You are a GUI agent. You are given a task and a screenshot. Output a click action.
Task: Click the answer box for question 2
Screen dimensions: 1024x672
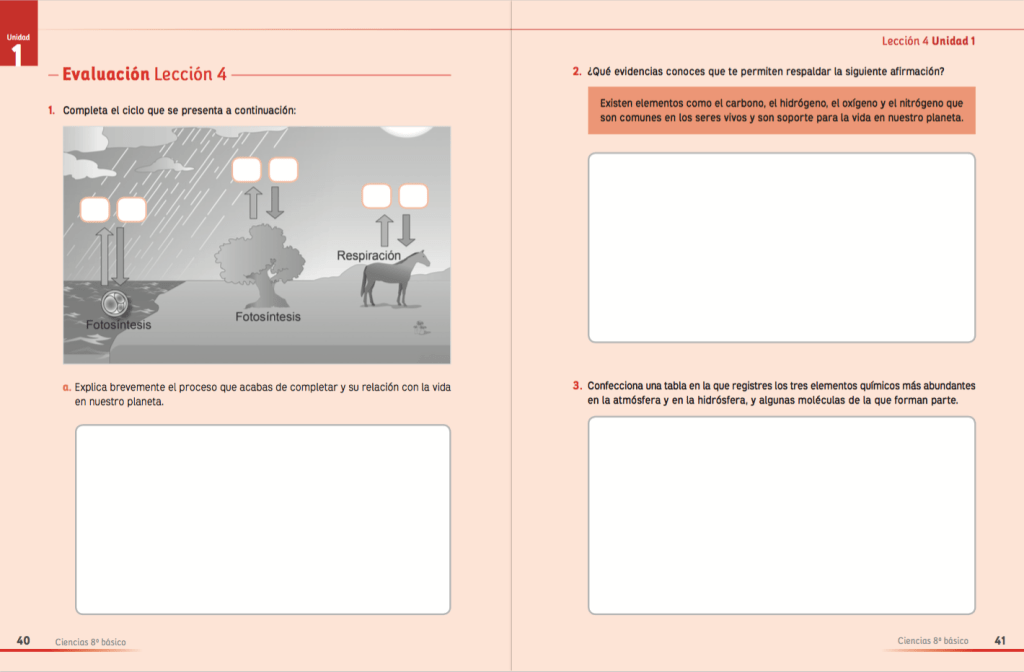click(781, 247)
